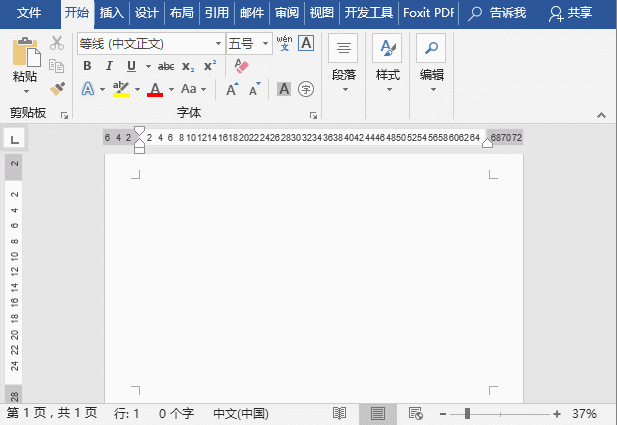This screenshot has height=425, width=617.
Task: Toggle Character Shading icon
Action: pos(284,89)
